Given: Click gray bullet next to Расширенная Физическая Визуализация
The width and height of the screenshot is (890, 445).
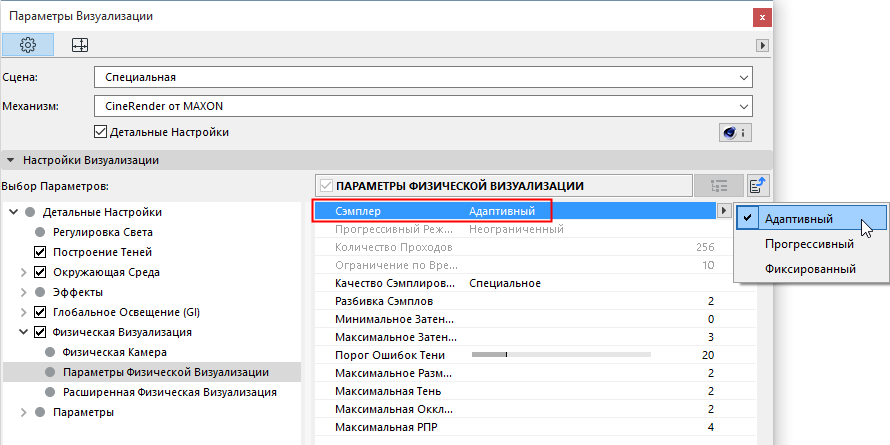Looking at the screenshot, I should tap(49, 392).
